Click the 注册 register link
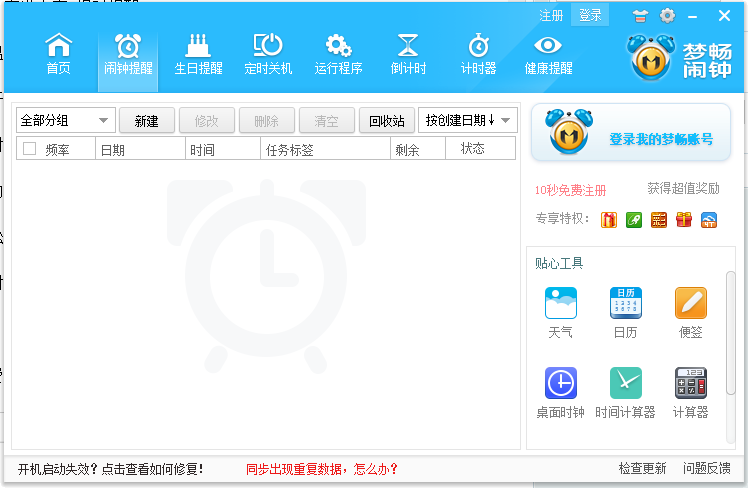Image resolution: width=748 pixels, height=488 pixels. (x=551, y=16)
